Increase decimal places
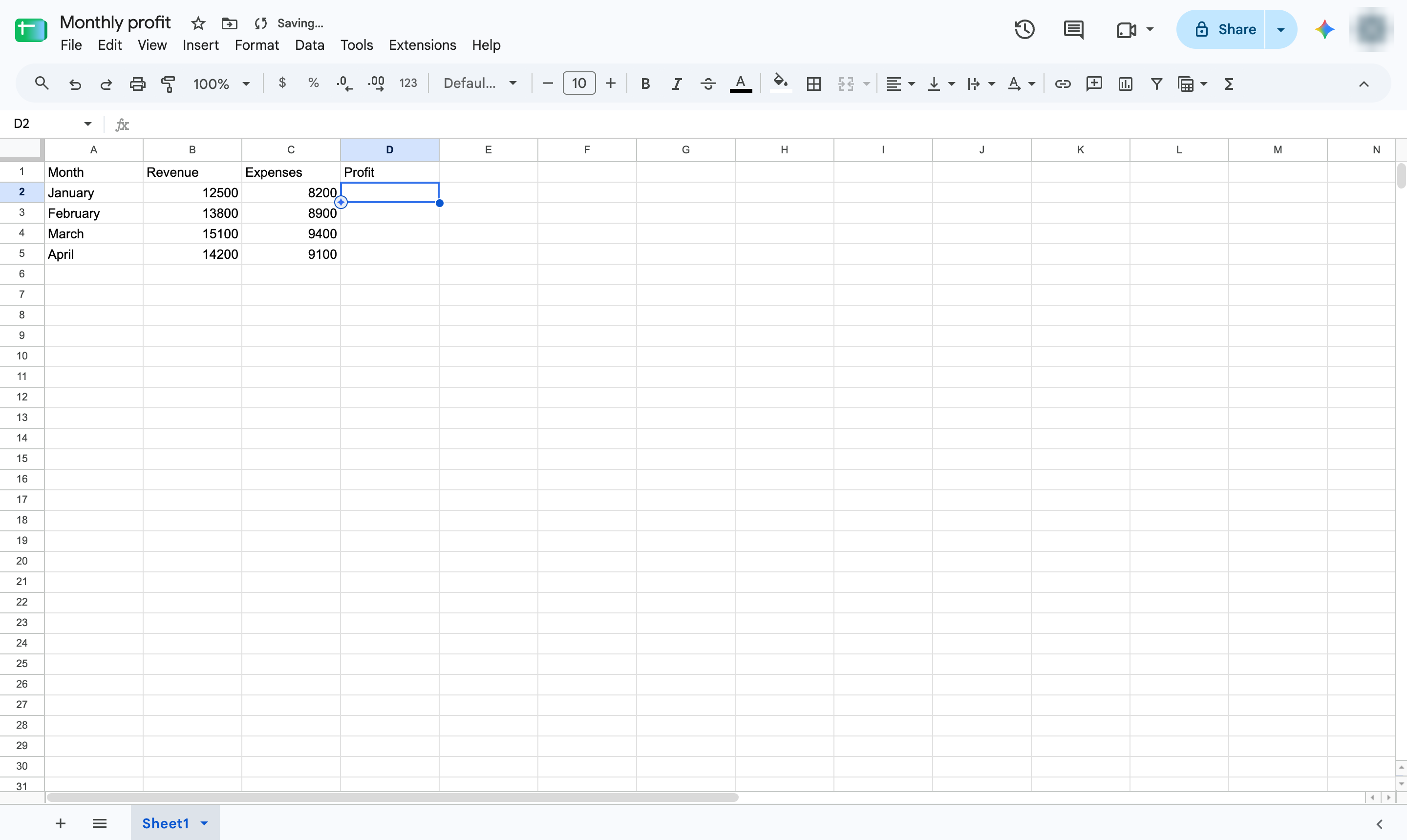The image size is (1407, 840). point(377,84)
